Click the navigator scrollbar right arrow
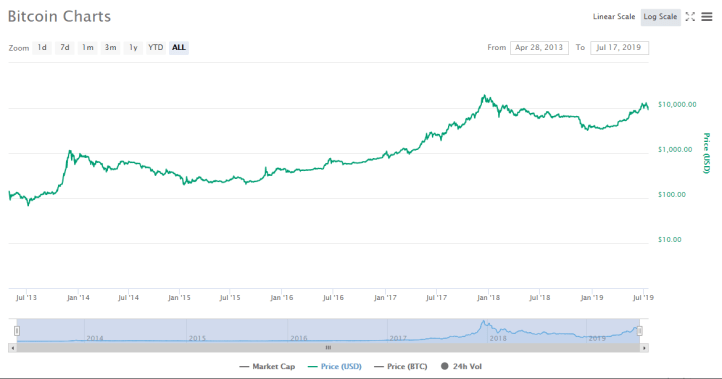Image resolution: width=722 pixels, height=379 pixels. [644, 348]
